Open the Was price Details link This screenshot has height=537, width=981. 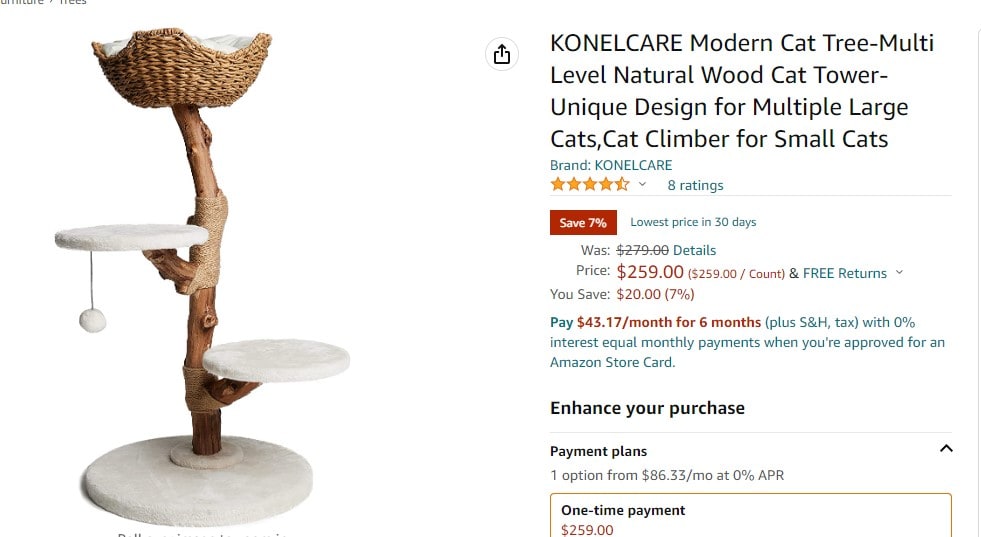694,250
